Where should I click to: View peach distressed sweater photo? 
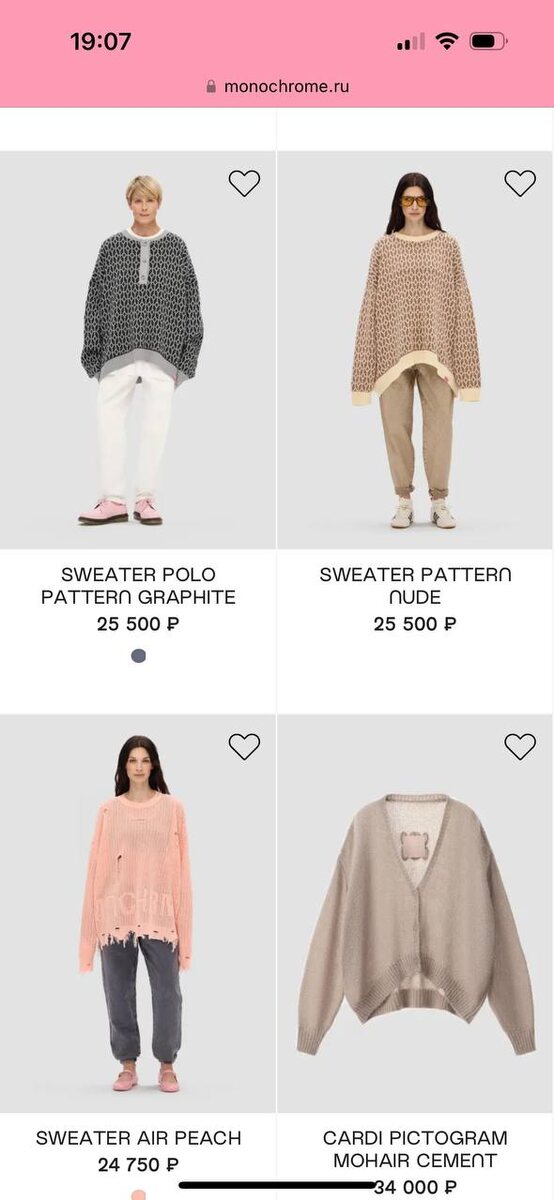point(138,913)
